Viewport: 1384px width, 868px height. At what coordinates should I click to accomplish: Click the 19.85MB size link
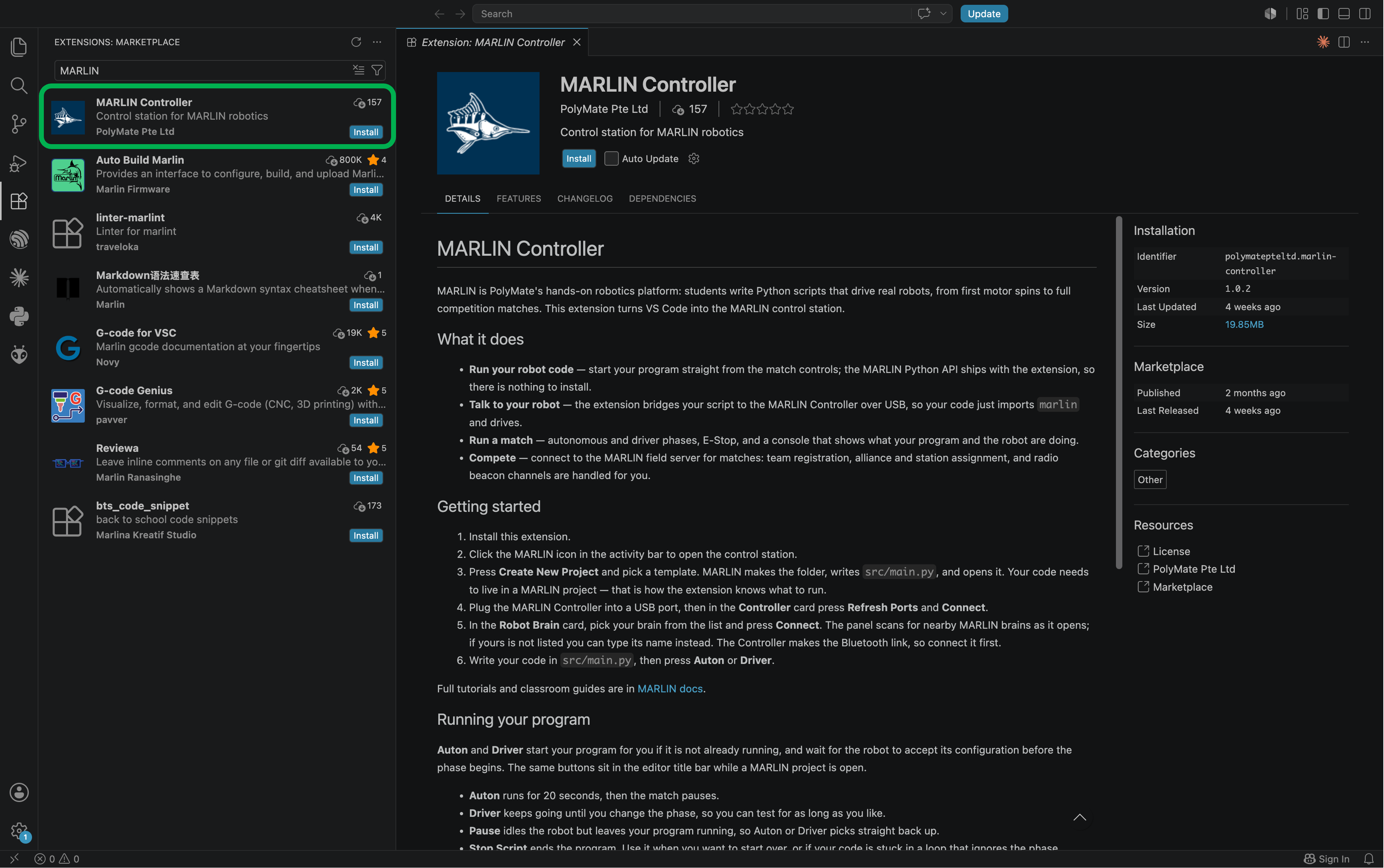(1244, 324)
